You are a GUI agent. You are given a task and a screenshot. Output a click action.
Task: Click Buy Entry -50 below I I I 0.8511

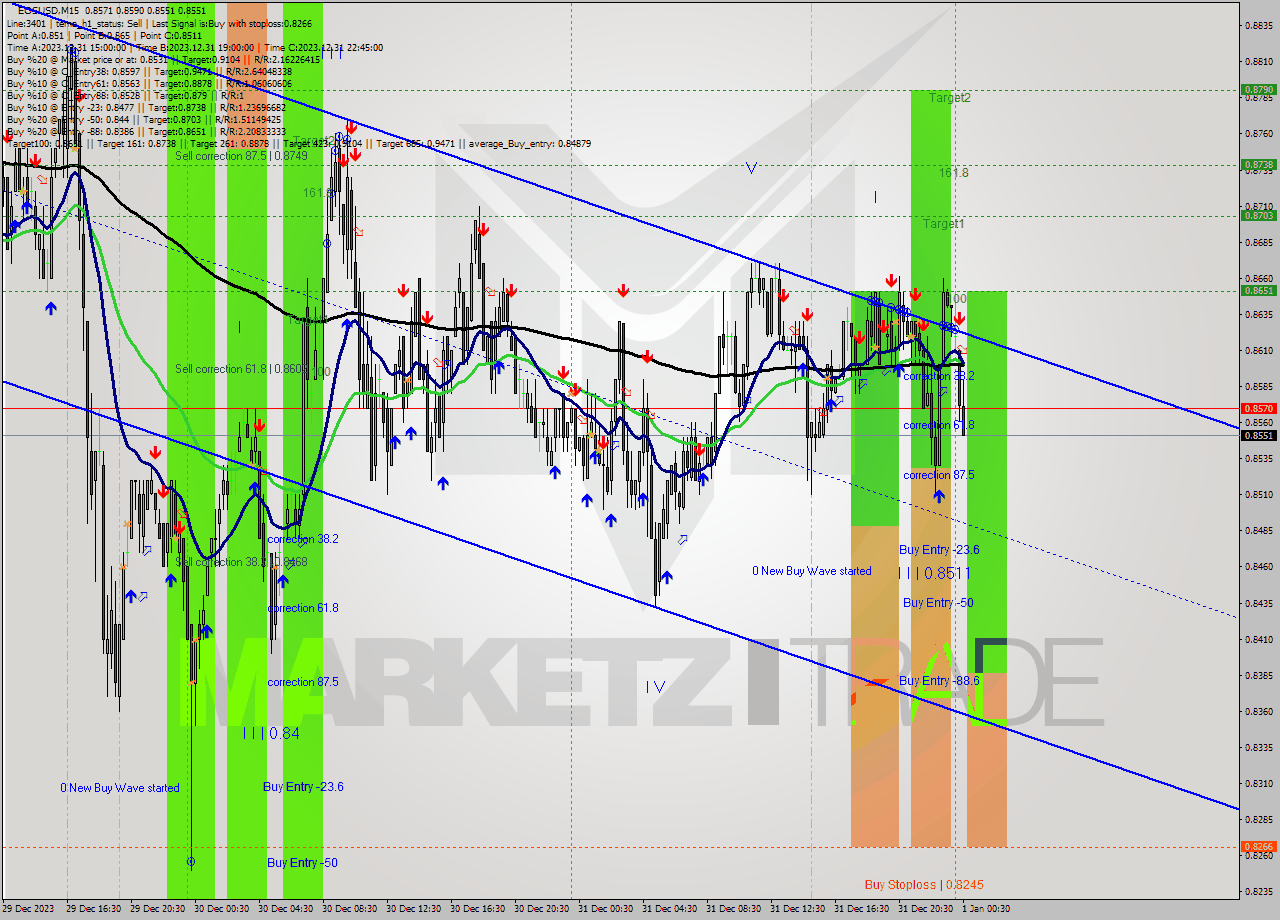pos(938,602)
